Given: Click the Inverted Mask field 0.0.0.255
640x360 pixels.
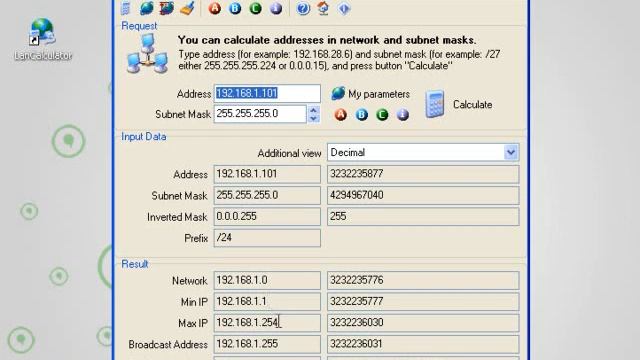Looking at the screenshot, I should (x=267, y=217).
